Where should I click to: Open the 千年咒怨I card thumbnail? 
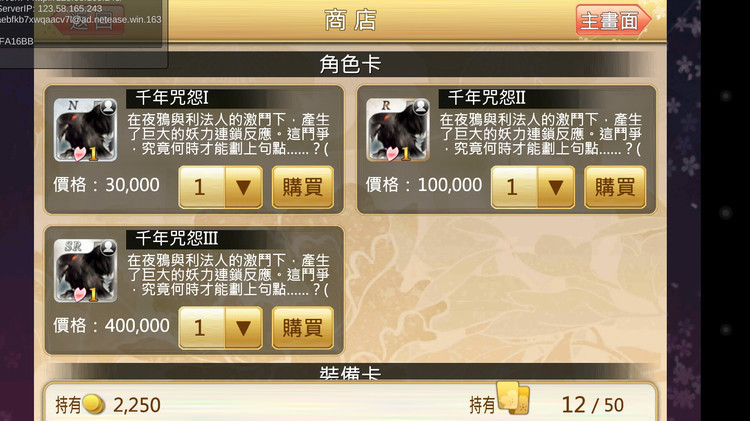(x=85, y=130)
